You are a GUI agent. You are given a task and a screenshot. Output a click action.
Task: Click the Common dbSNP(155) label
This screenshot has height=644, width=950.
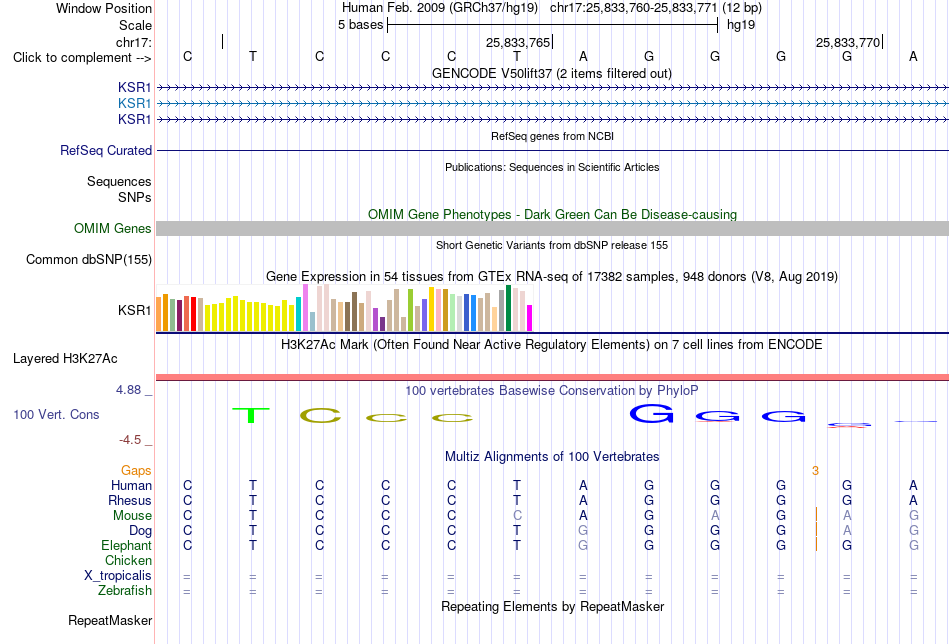(88, 259)
